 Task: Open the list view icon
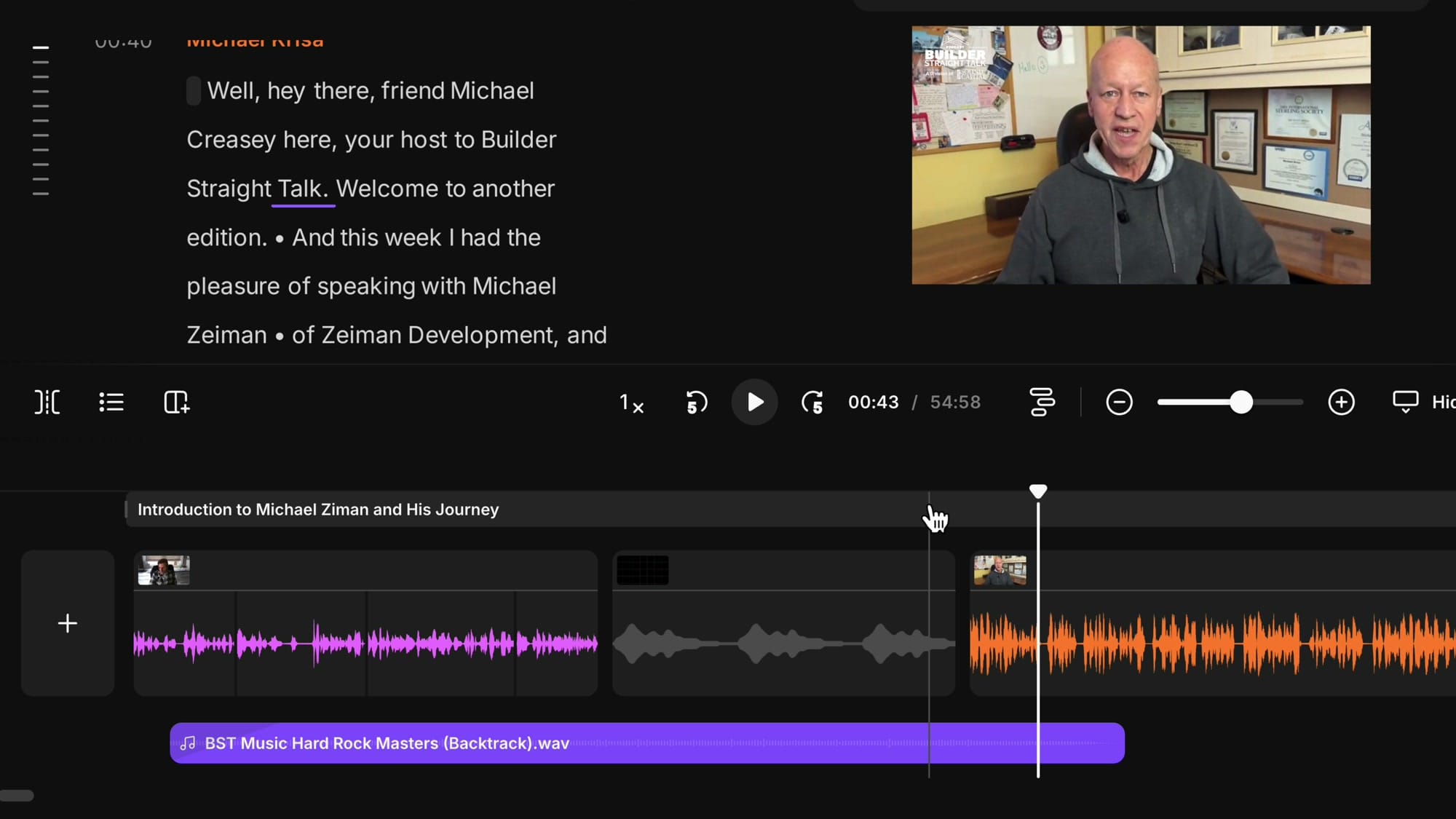(x=110, y=402)
